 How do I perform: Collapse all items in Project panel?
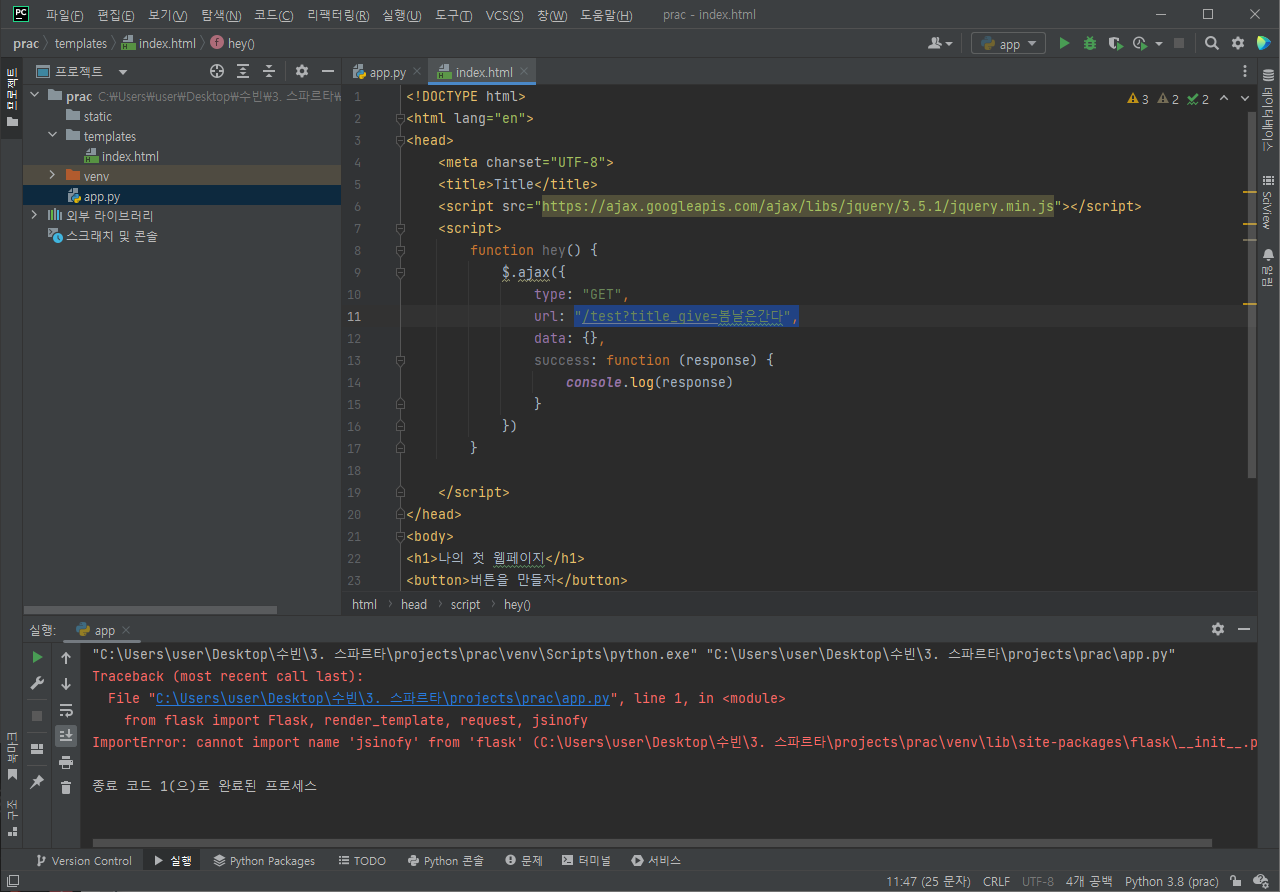[269, 72]
